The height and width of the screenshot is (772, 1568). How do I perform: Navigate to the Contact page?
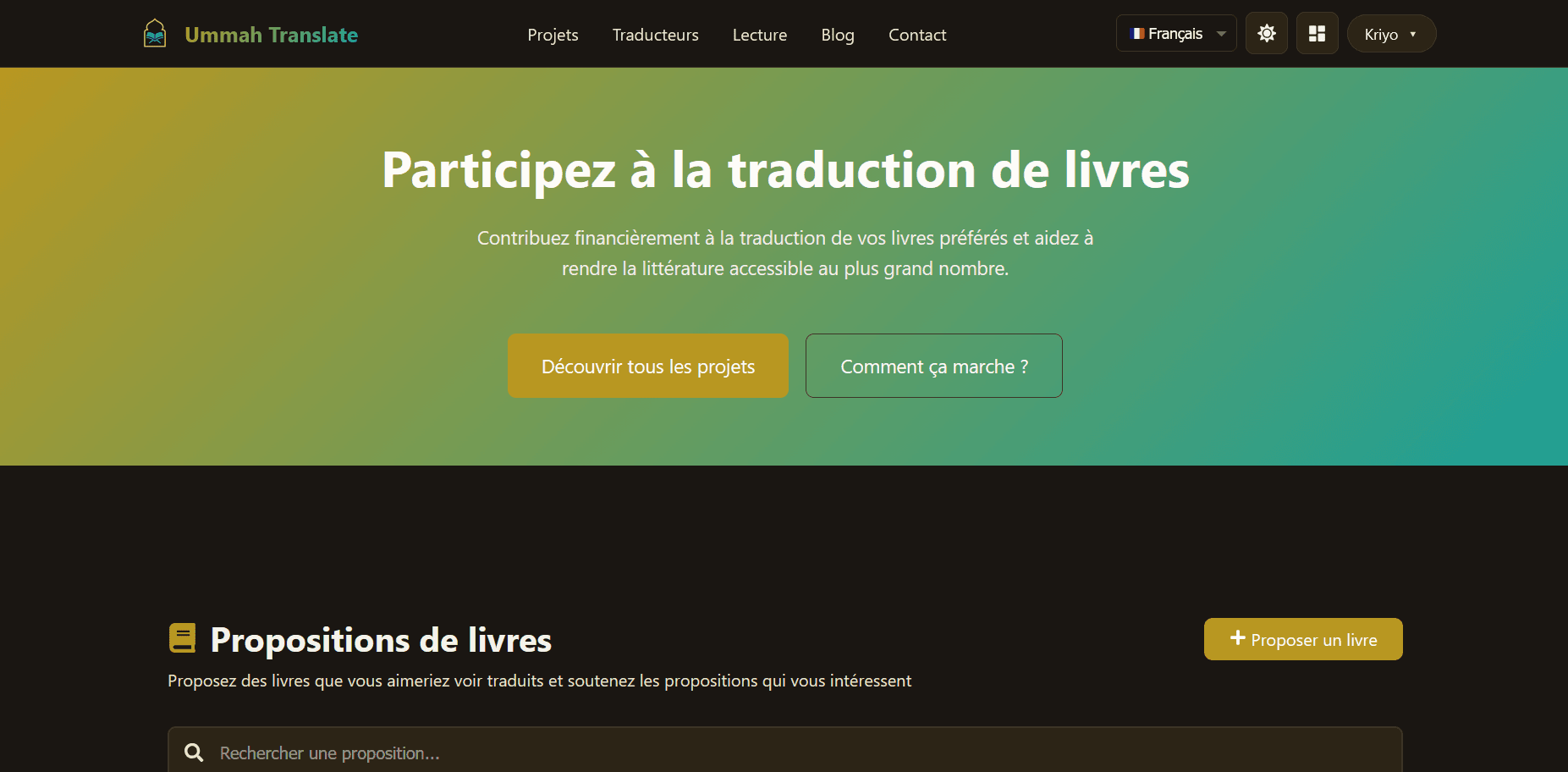click(916, 35)
